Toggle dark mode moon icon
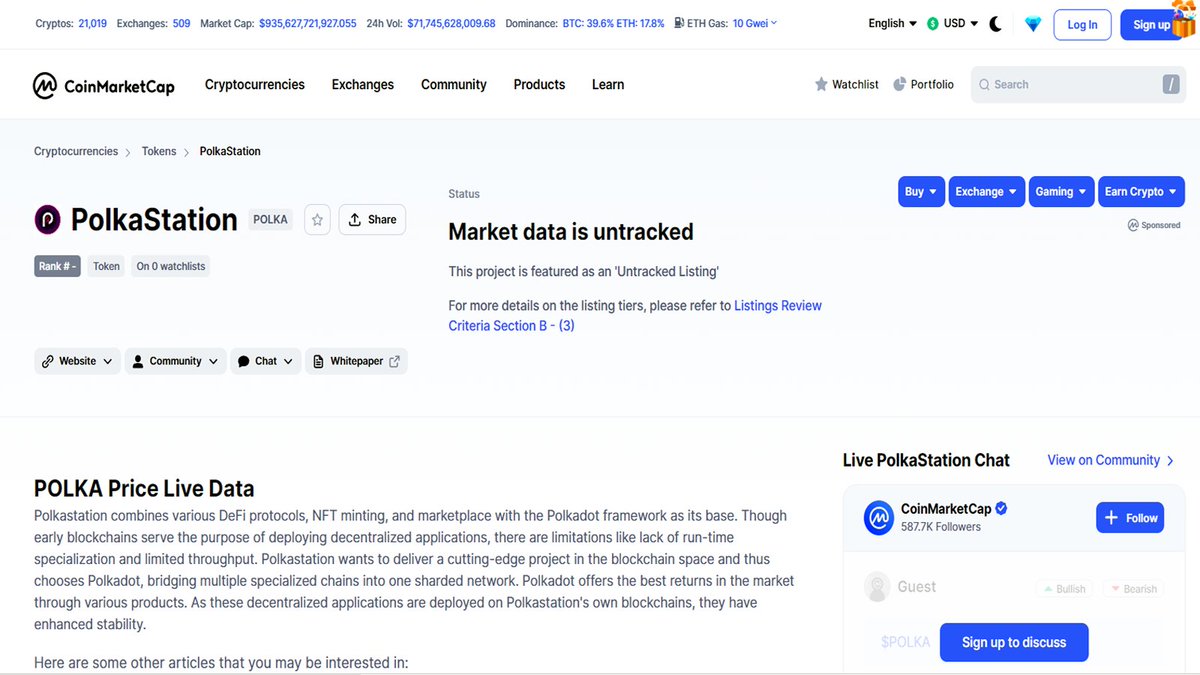This screenshot has width=1200, height=675. click(x=995, y=24)
